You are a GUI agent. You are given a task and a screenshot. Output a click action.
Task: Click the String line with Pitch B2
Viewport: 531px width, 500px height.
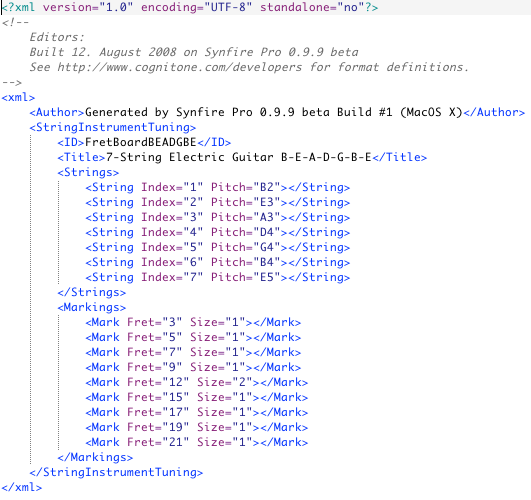coord(218,187)
